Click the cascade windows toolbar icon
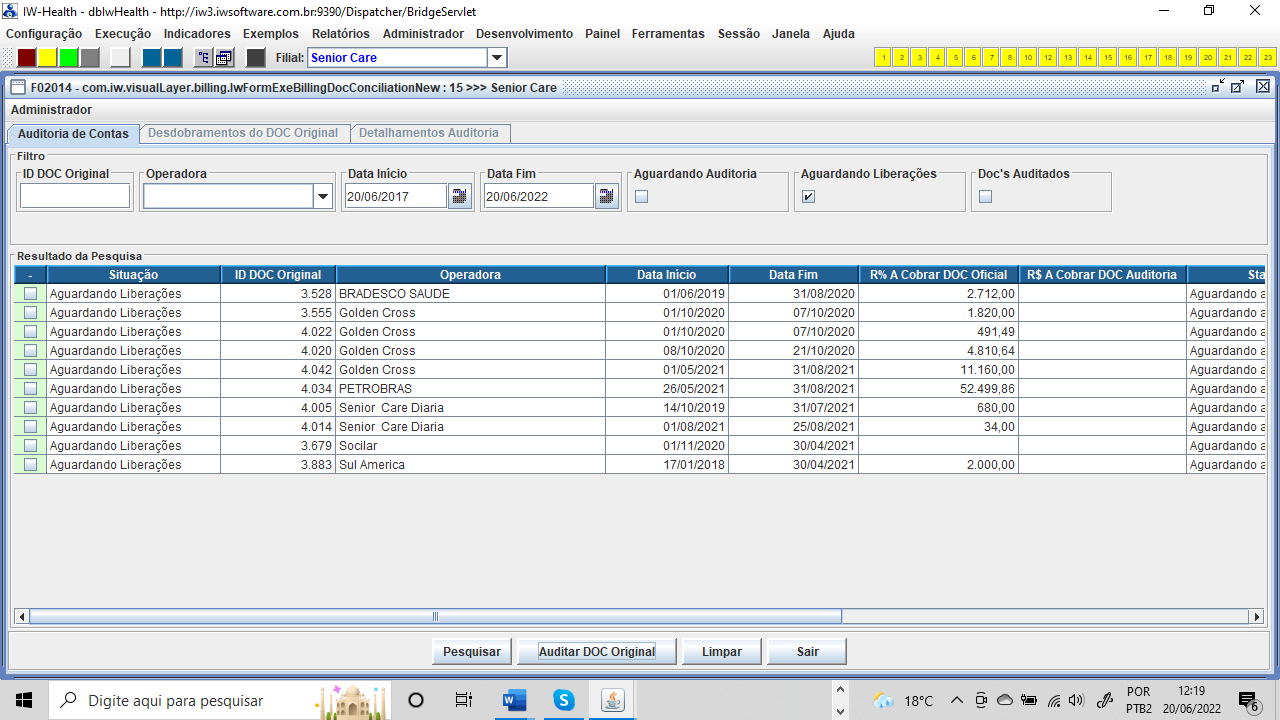Image resolution: width=1280 pixels, height=720 pixels. 224,57
